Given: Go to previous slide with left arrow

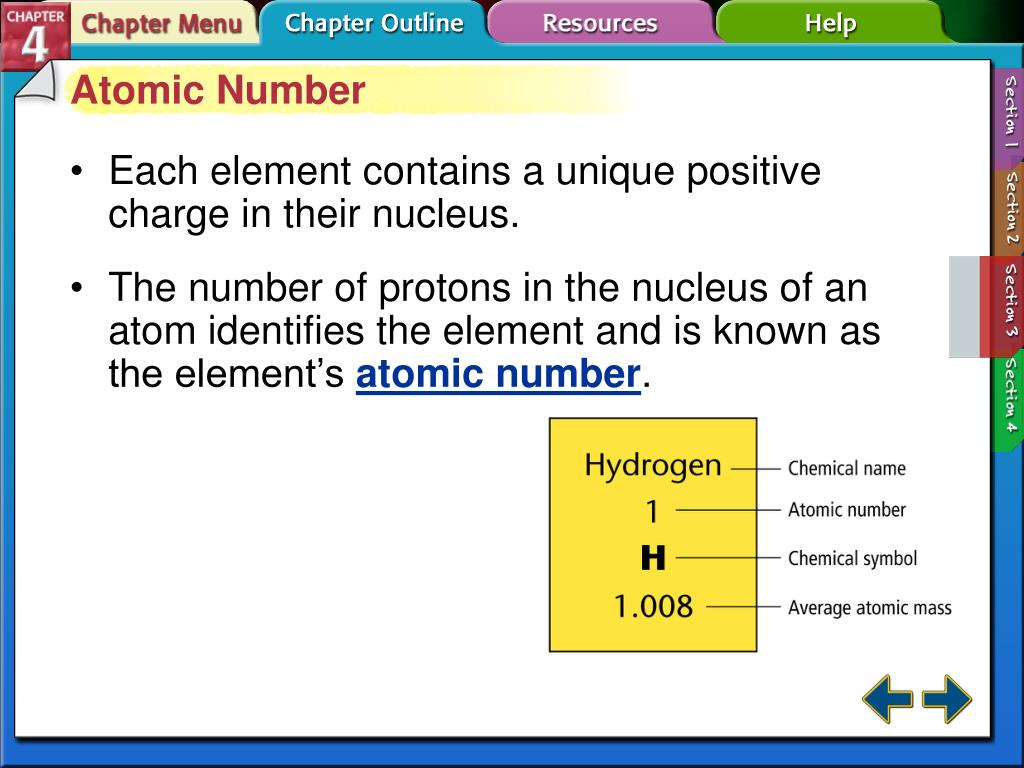Looking at the screenshot, I should (x=888, y=699).
